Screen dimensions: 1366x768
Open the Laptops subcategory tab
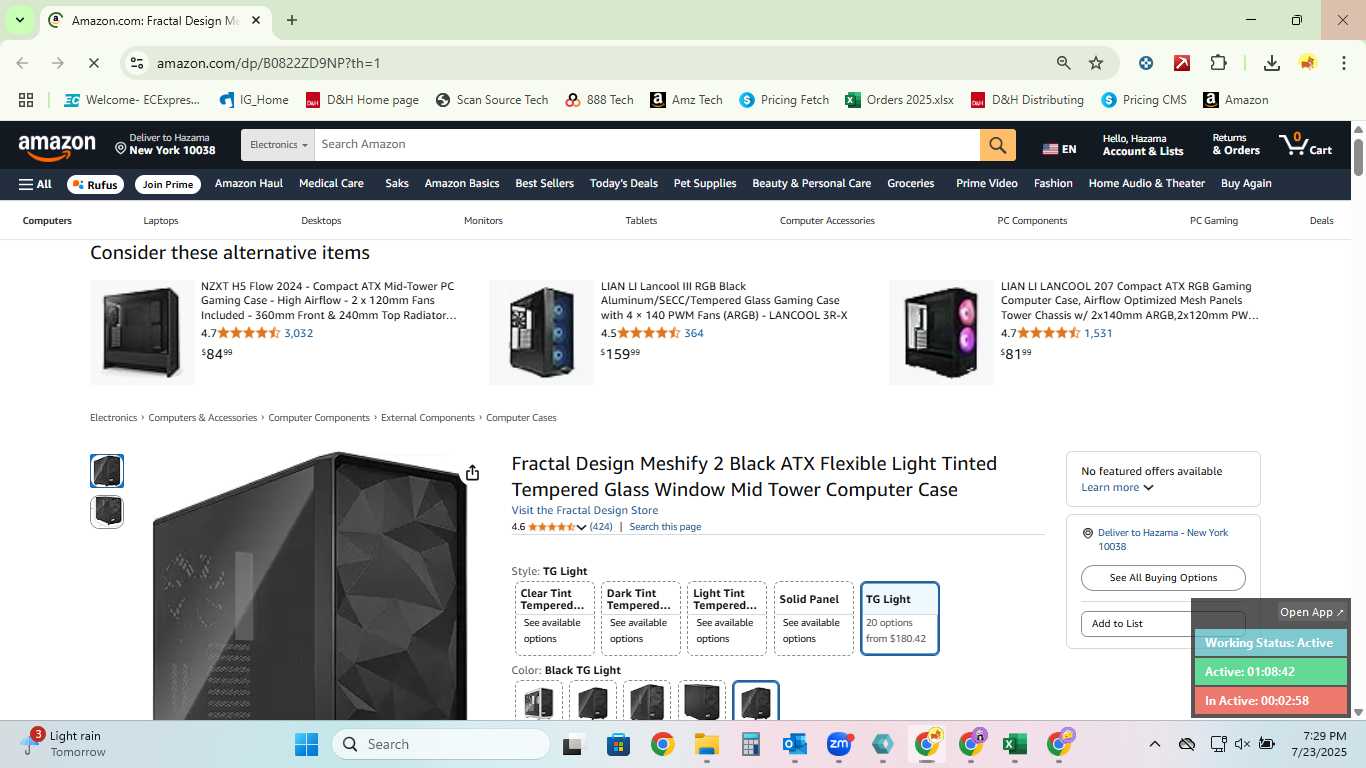tap(161, 221)
